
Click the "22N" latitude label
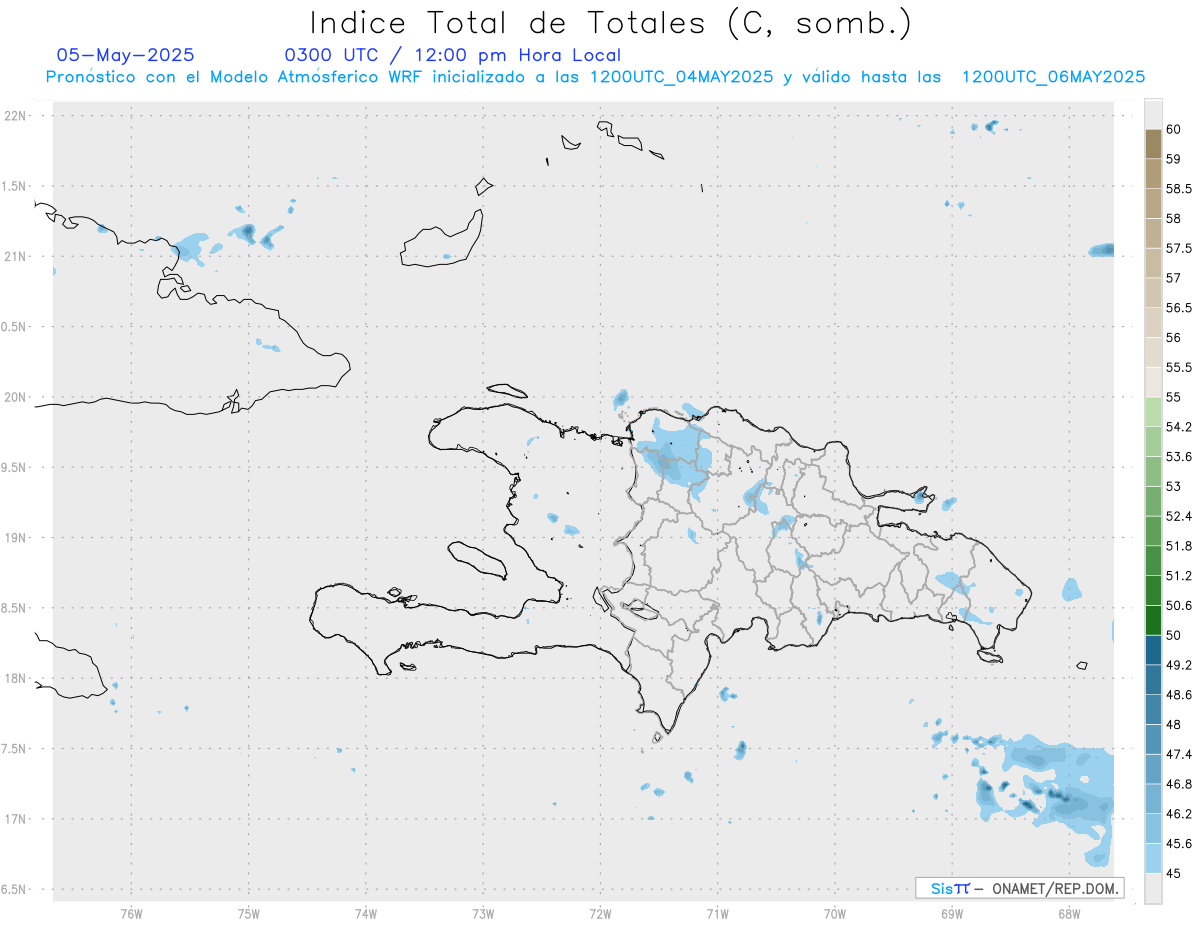(x=17, y=116)
